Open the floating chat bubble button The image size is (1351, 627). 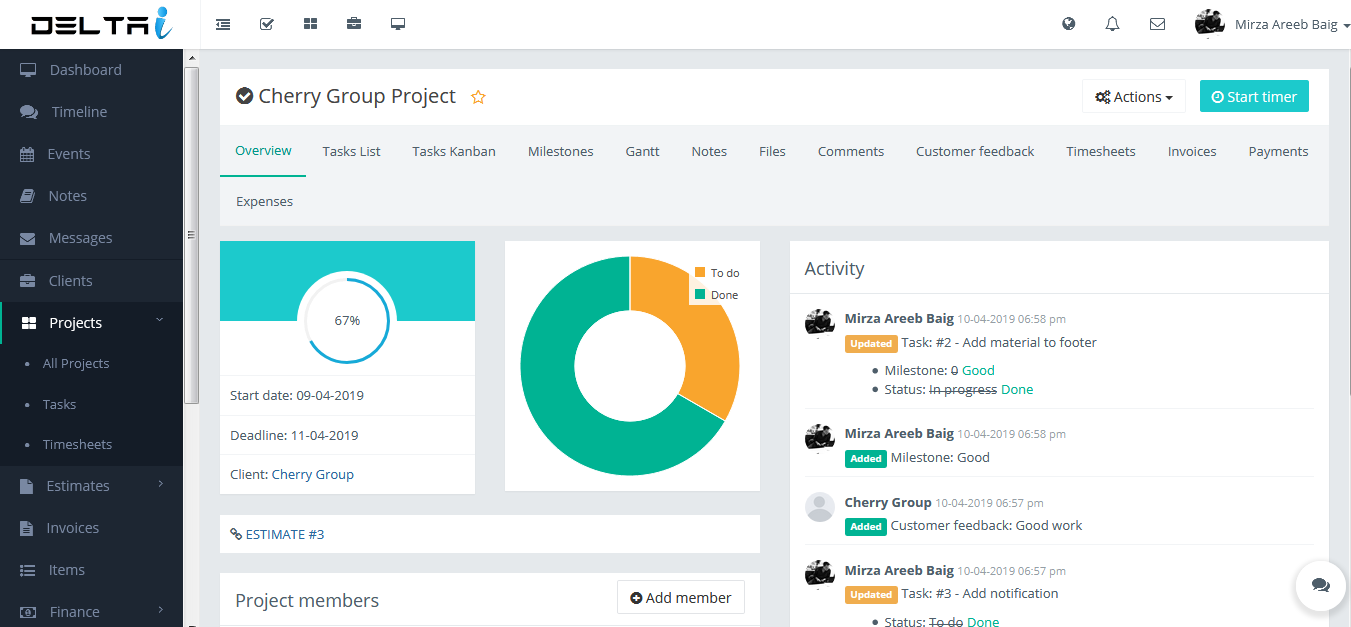[1320, 585]
